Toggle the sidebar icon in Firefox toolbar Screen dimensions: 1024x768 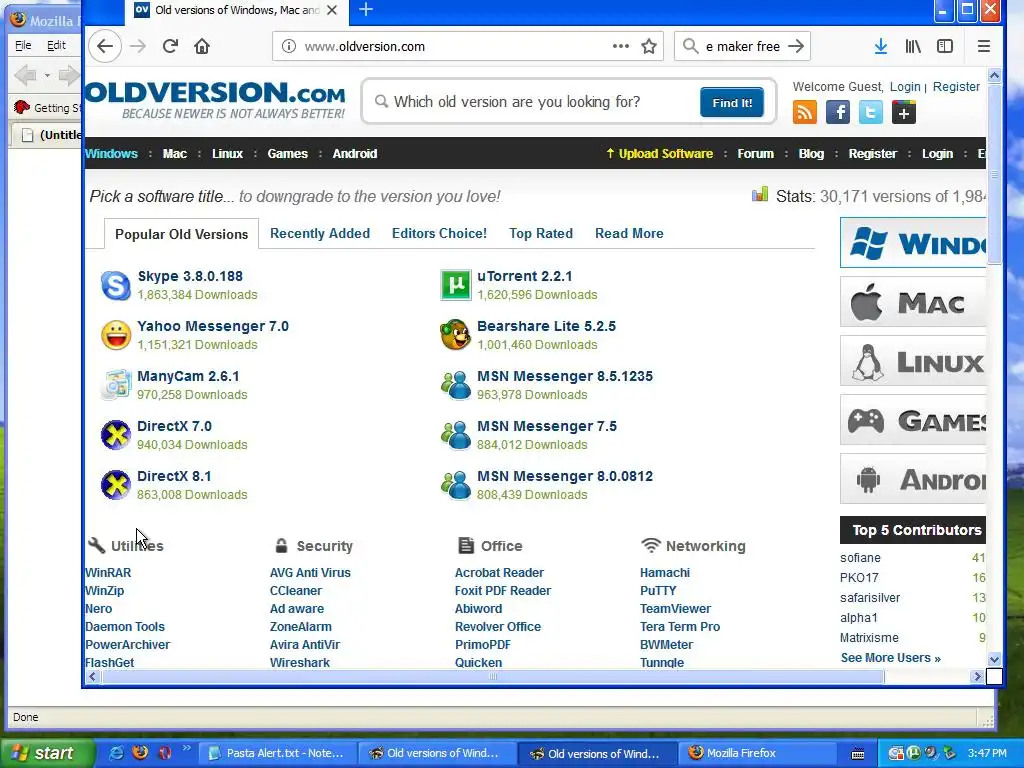(945, 46)
